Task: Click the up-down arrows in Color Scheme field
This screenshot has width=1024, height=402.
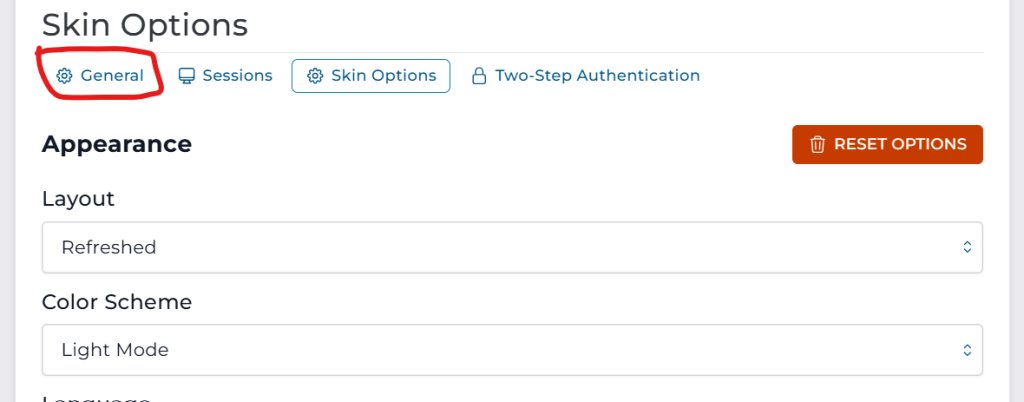Action: tap(966, 350)
